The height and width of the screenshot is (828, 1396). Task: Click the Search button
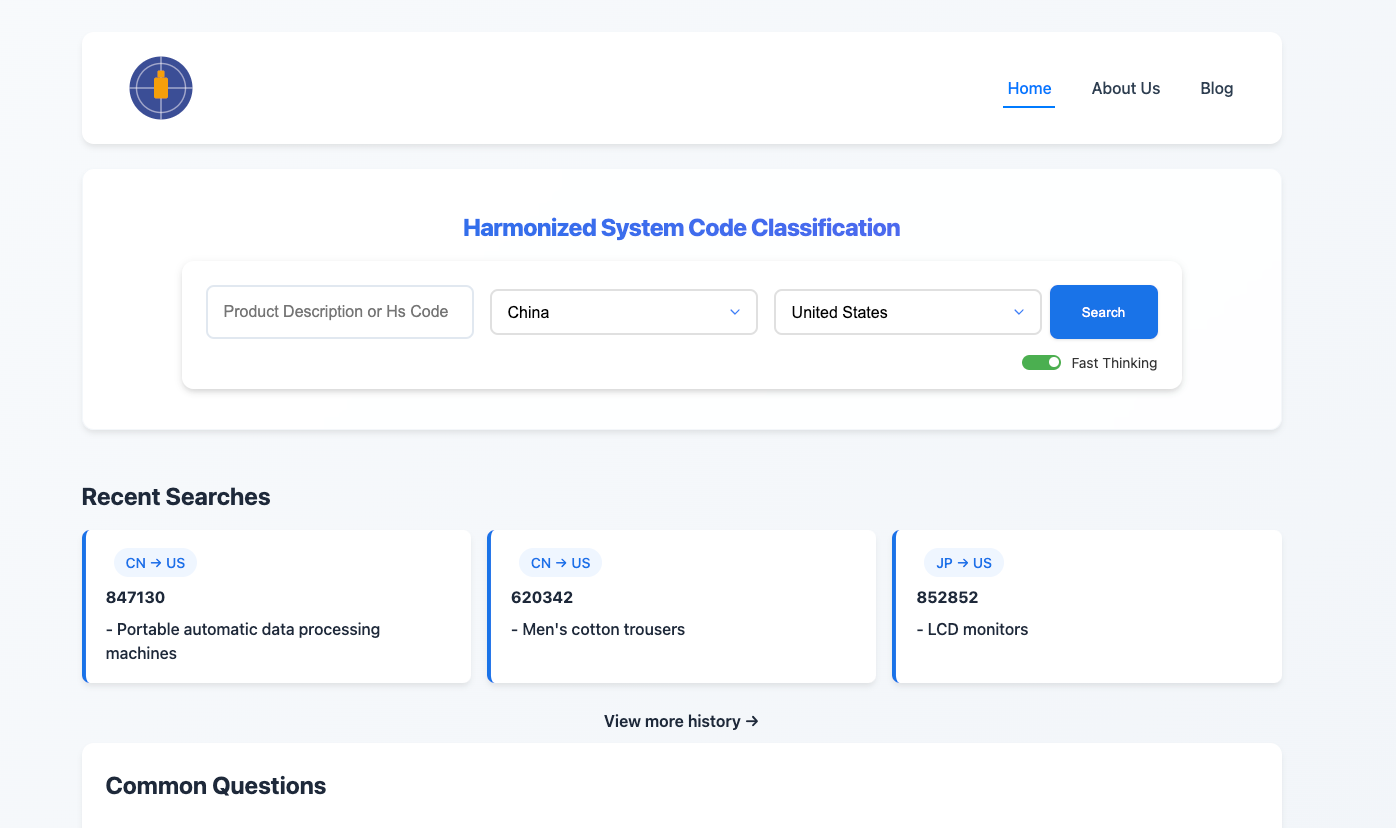(1103, 312)
